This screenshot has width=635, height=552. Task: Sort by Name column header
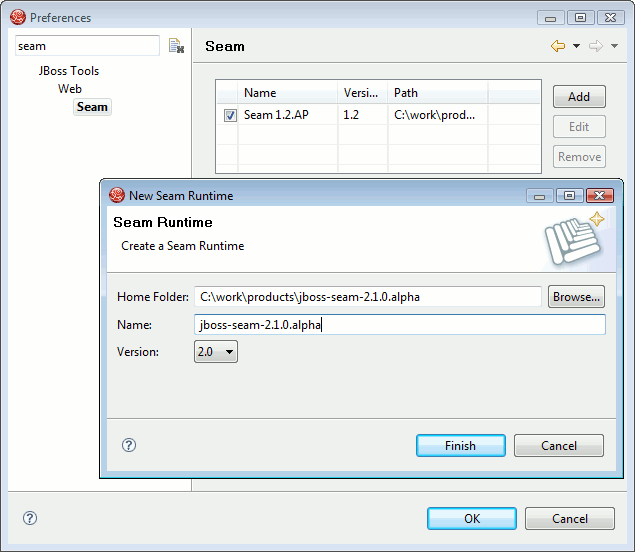(x=288, y=93)
